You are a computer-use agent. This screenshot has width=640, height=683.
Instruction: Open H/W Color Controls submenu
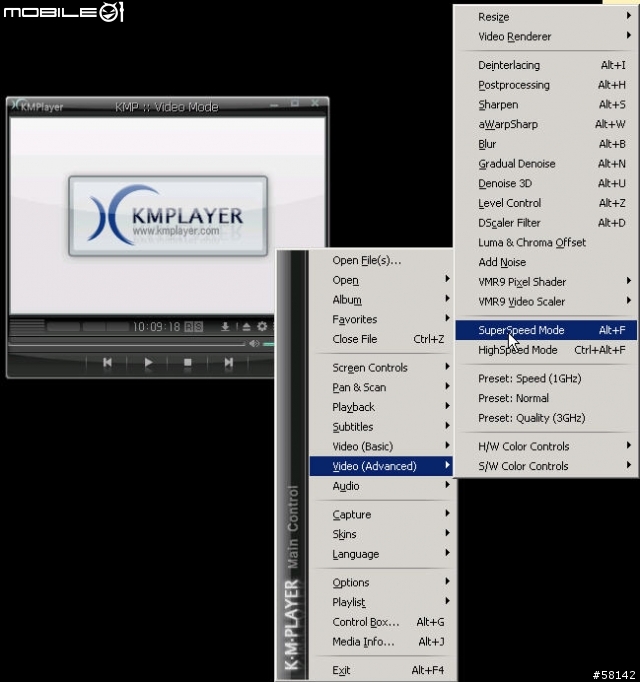pos(546,446)
